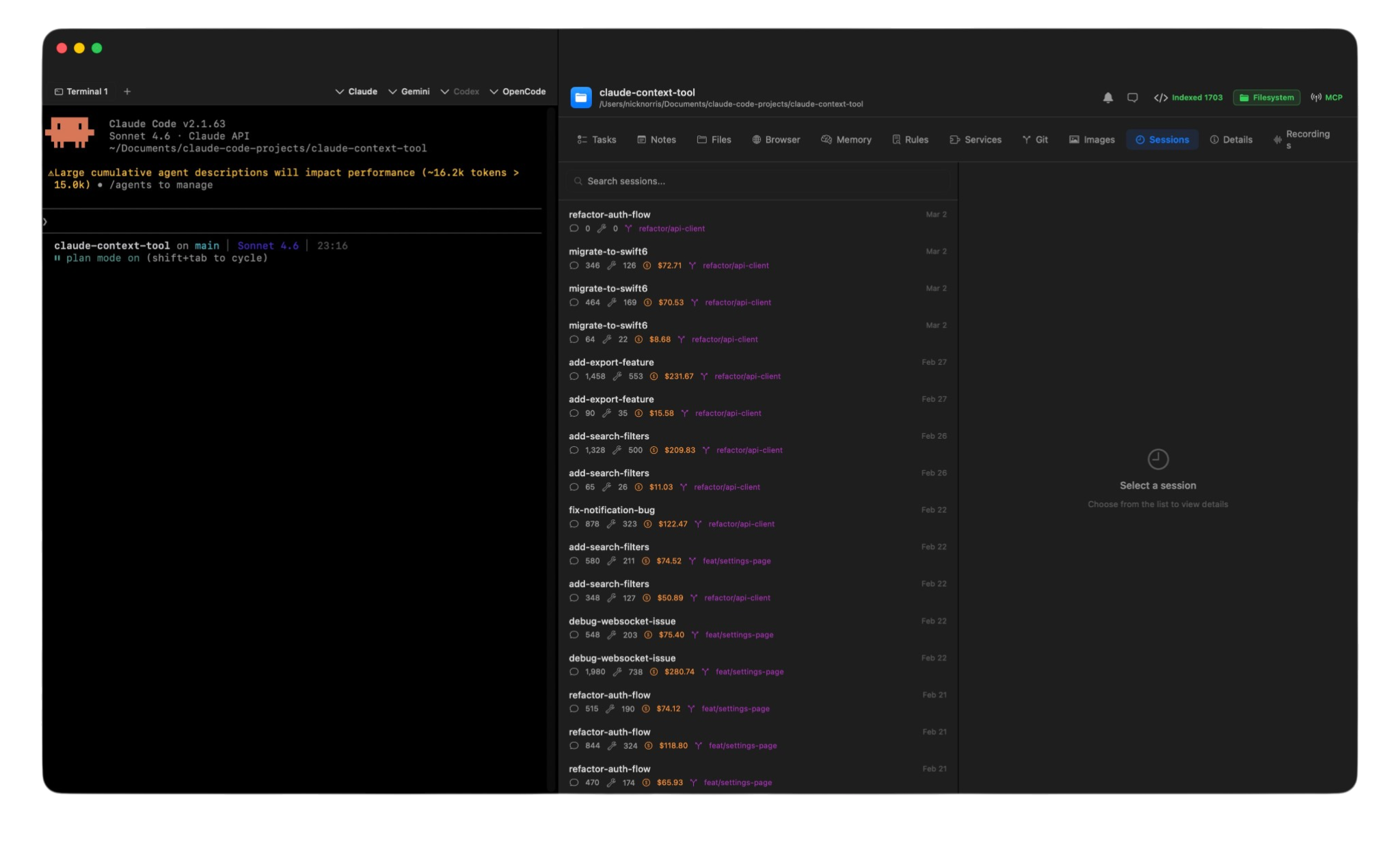Toggle the Filesystem badge
1400x850 pixels.
[1267, 98]
